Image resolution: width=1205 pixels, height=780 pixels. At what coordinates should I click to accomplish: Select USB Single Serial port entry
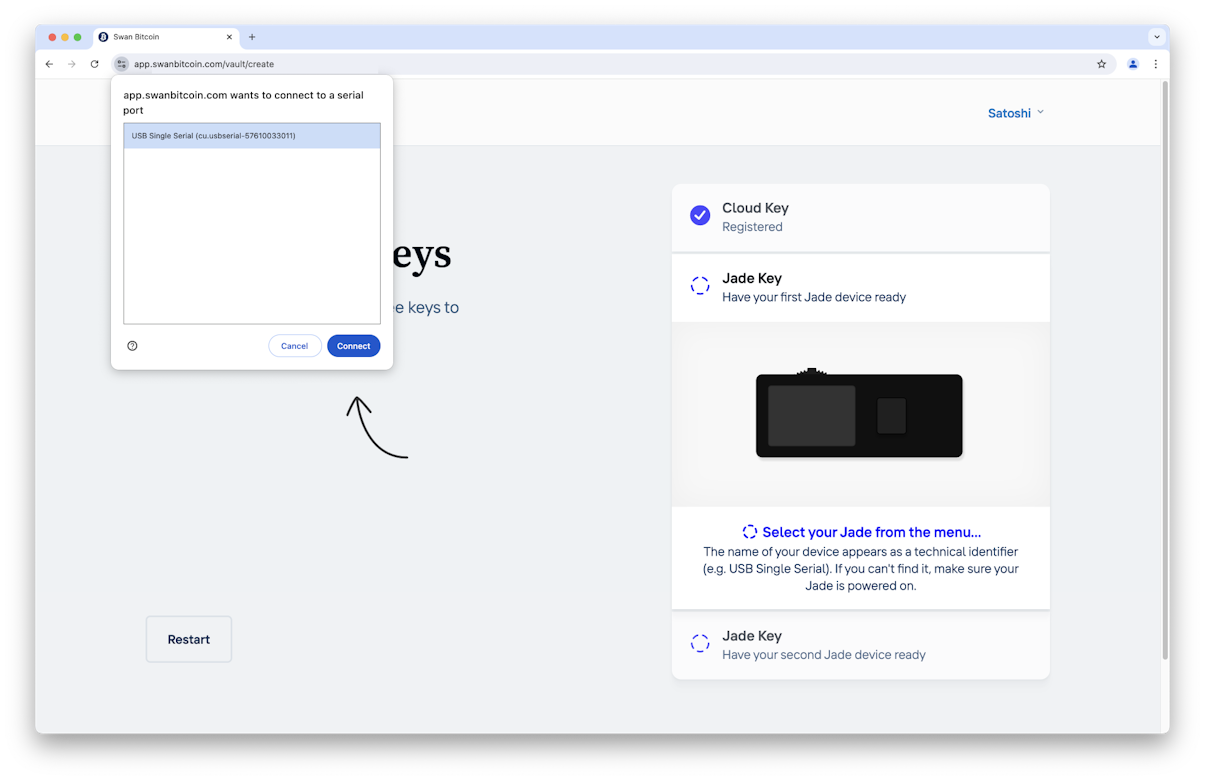click(252, 136)
